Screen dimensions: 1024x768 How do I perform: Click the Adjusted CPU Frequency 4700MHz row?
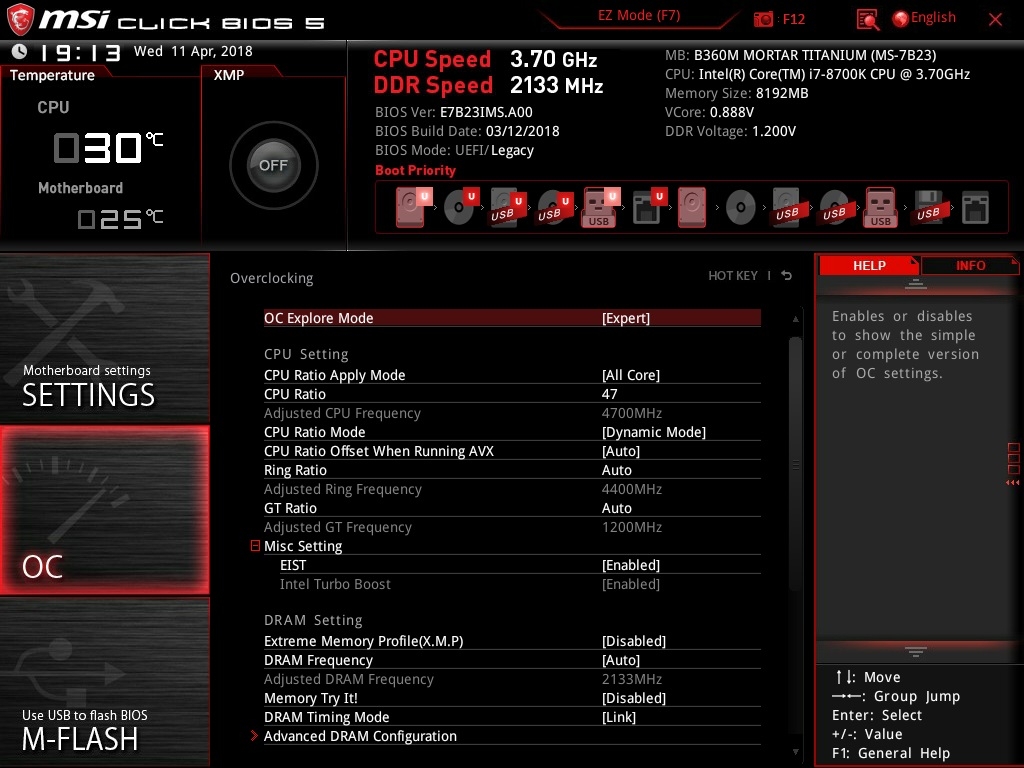512,413
